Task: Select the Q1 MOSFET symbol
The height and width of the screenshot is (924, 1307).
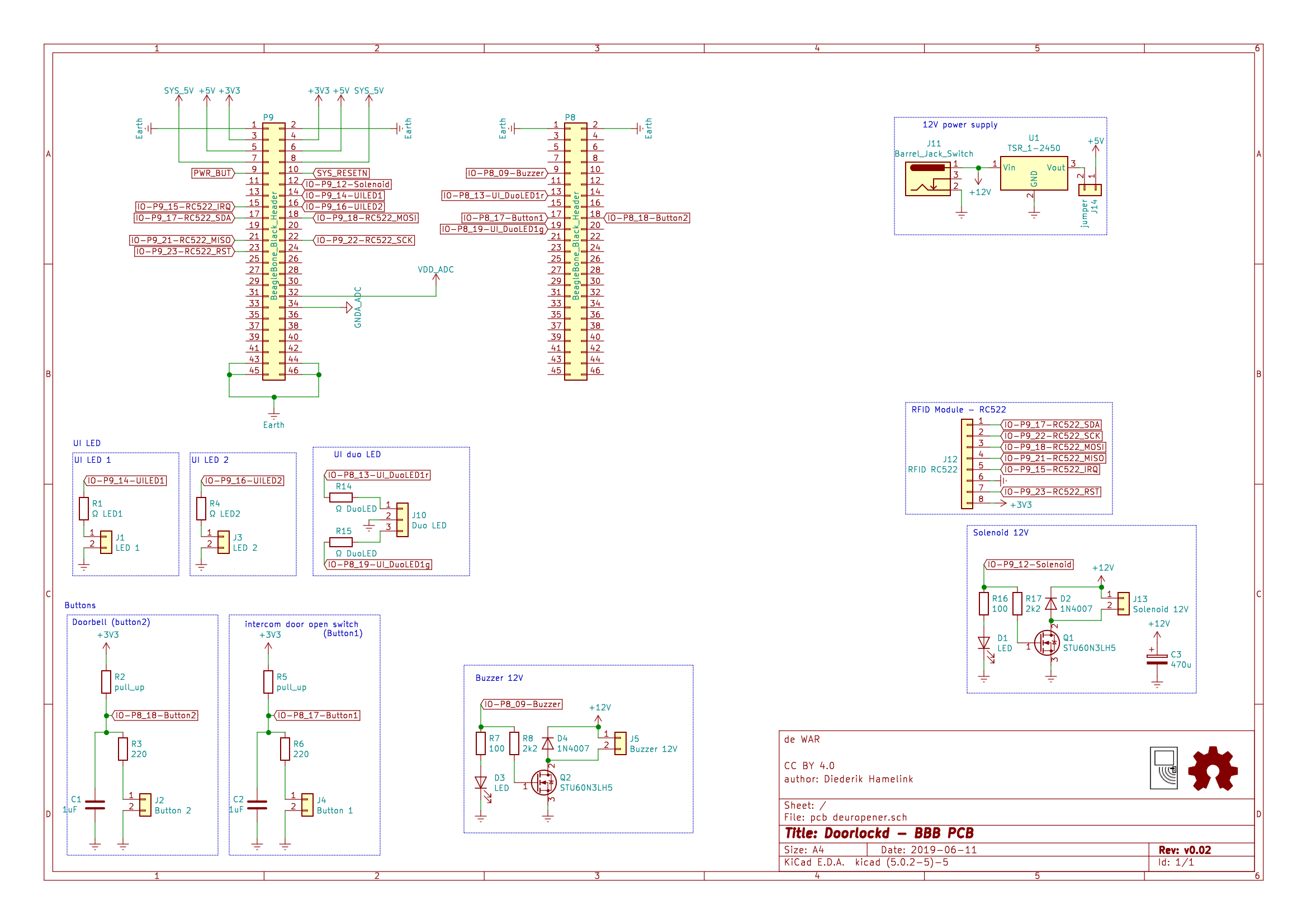Action: tap(1046, 643)
